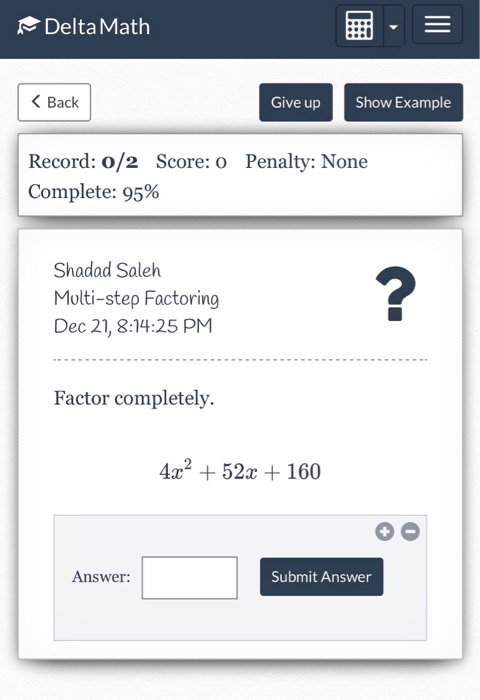Decrease size with the minus icon

pos(410,532)
